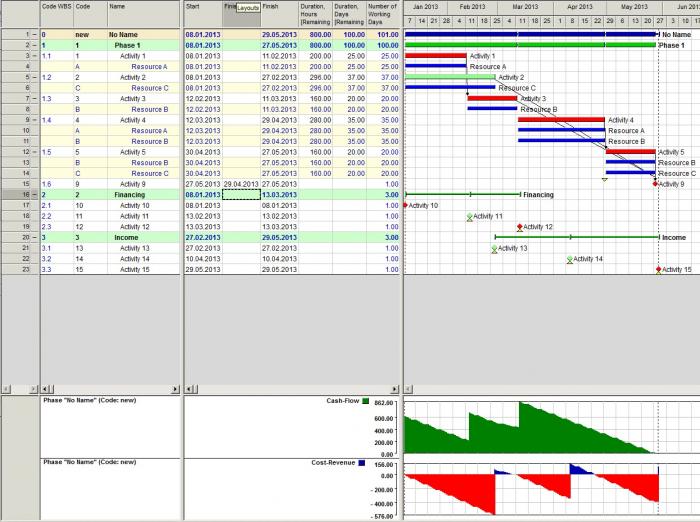Click the red Activity 1 Gantt bar
This screenshot has width=700, height=522.
pyautogui.click(x=436, y=56)
